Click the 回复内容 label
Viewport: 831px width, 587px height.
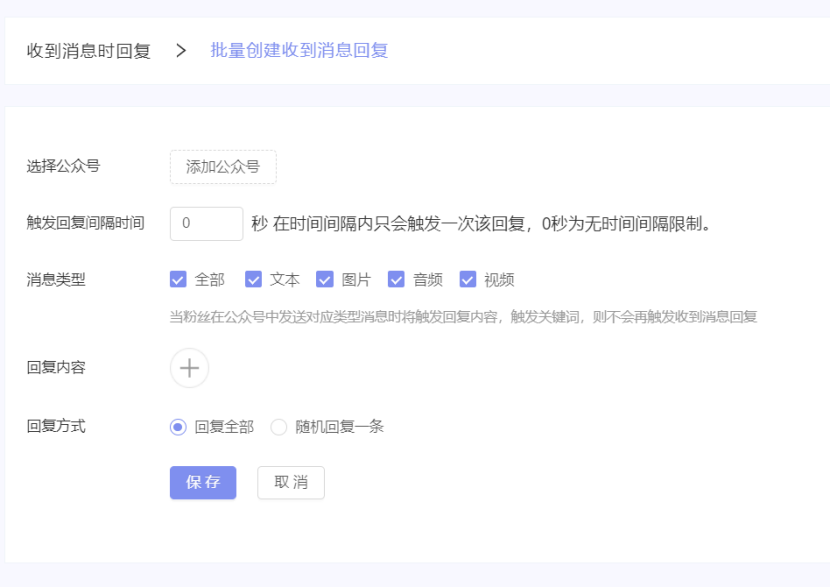tap(56, 367)
